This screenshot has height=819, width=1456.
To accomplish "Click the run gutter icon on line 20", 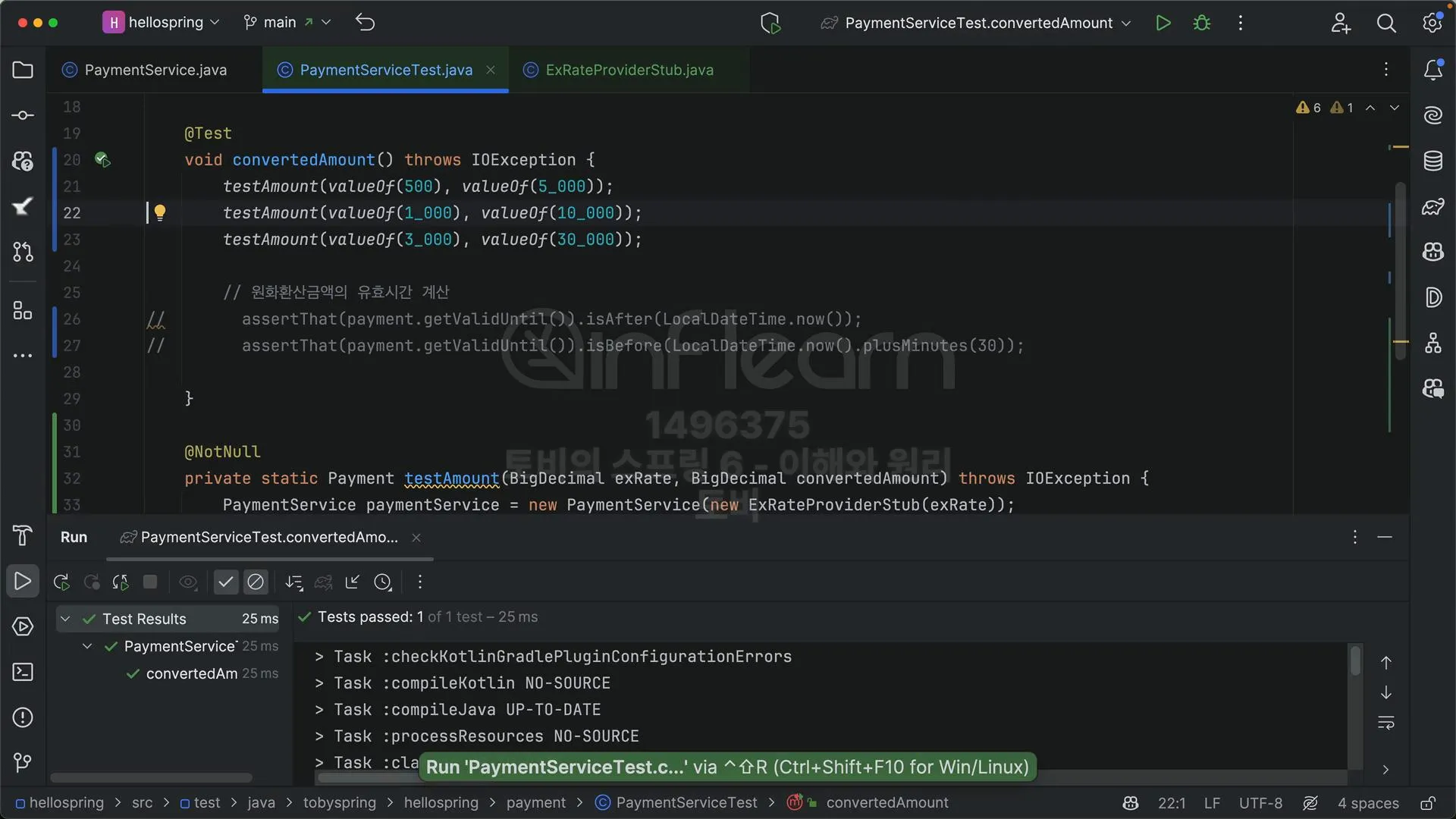I will pyautogui.click(x=102, y=159).
